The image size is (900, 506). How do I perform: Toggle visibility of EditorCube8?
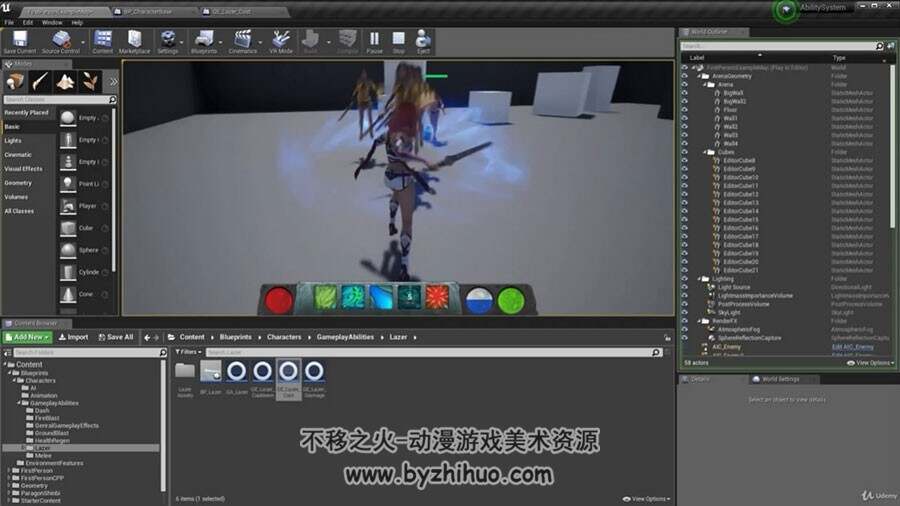click(x=684, y=161)
